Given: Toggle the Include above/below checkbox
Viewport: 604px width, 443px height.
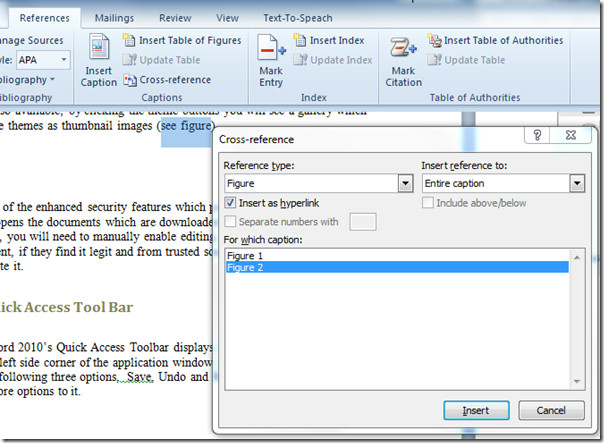Looking at the screenshot, I should (428, 203).
